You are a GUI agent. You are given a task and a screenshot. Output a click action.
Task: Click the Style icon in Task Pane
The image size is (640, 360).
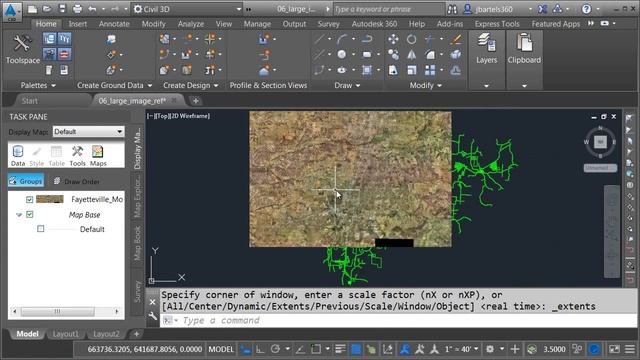point(36,156)
